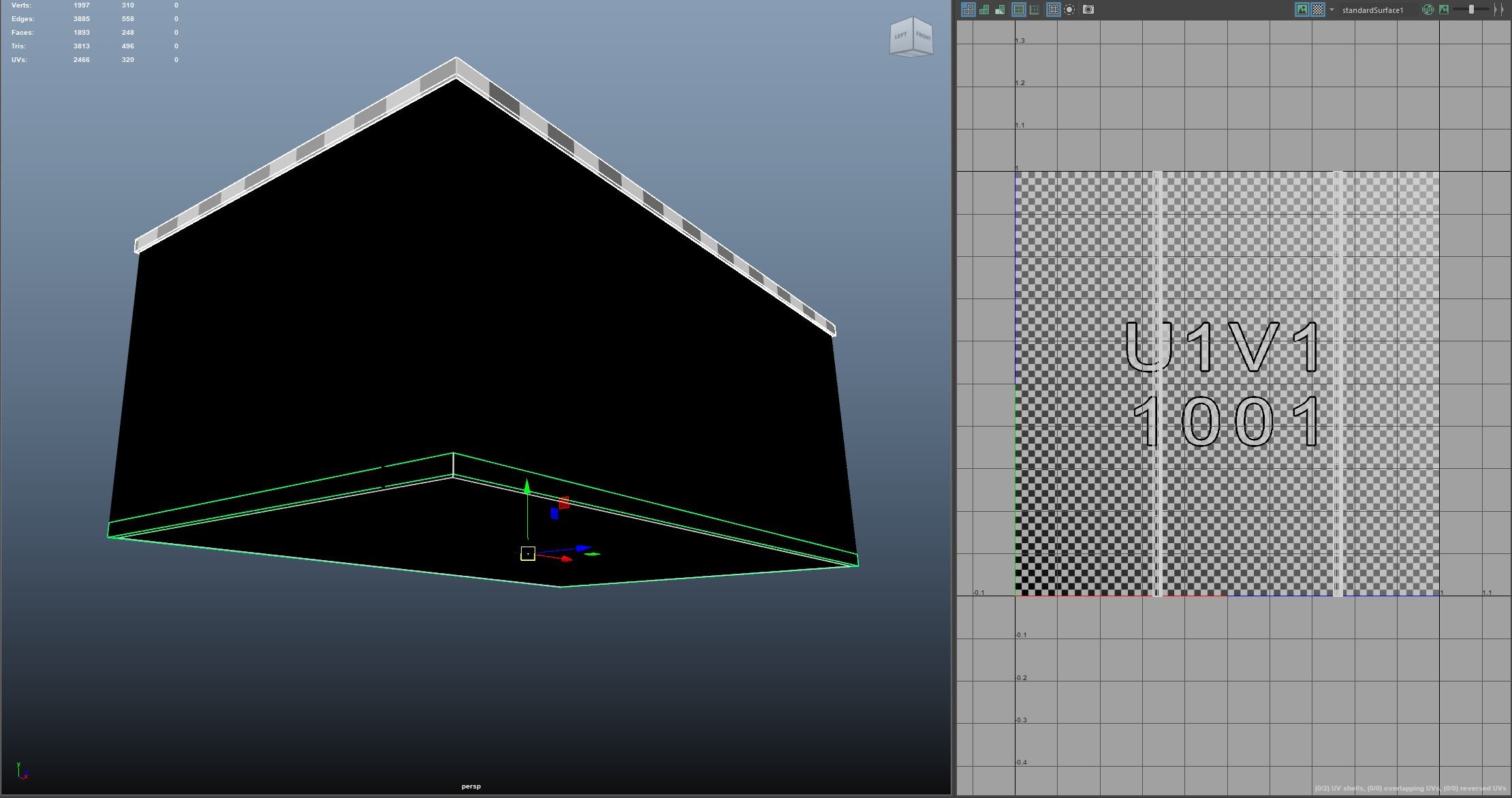
Task: Select the LEFT face of the ViewCube
Action: 900,35
